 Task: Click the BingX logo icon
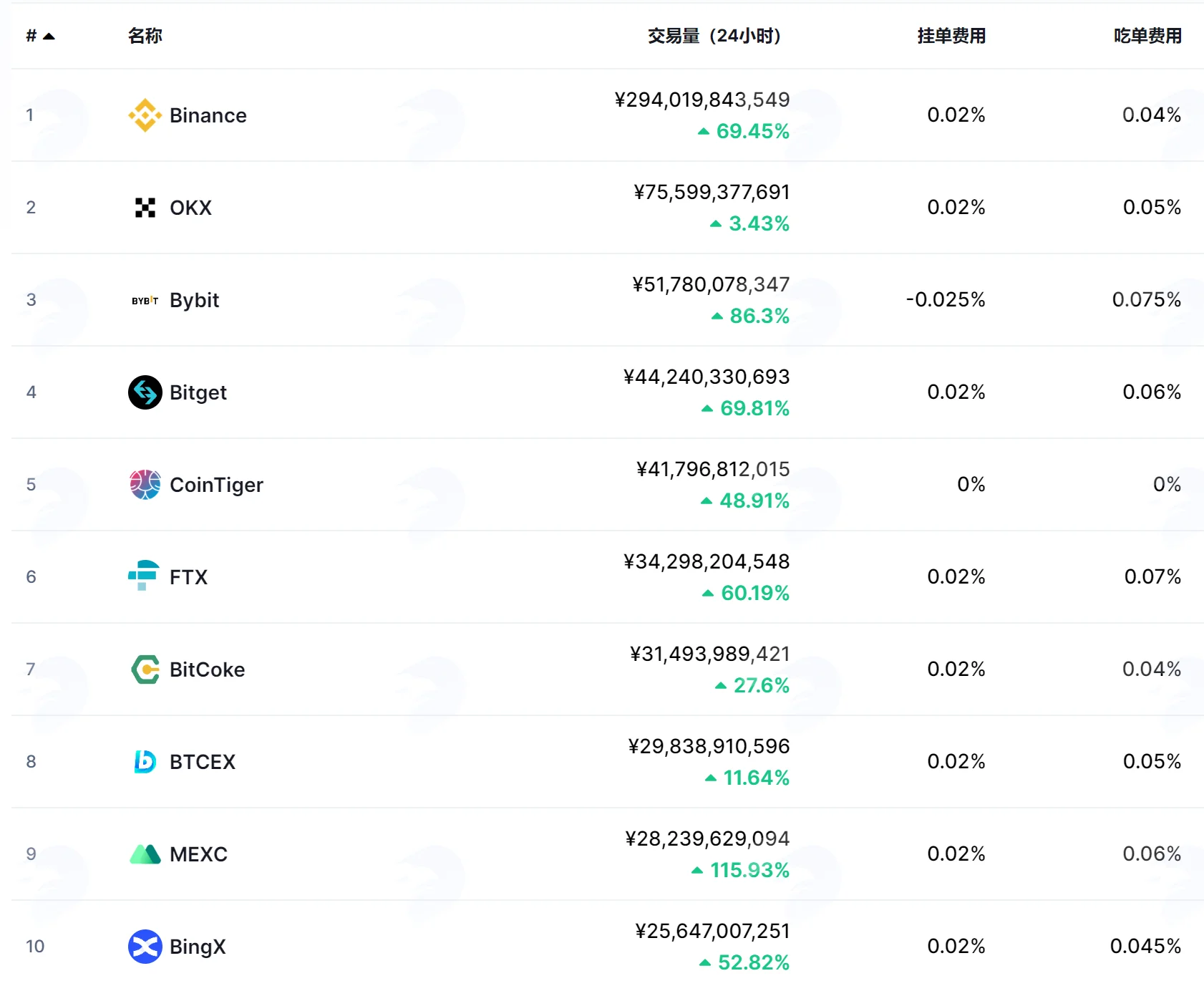(x=145, y=947)
